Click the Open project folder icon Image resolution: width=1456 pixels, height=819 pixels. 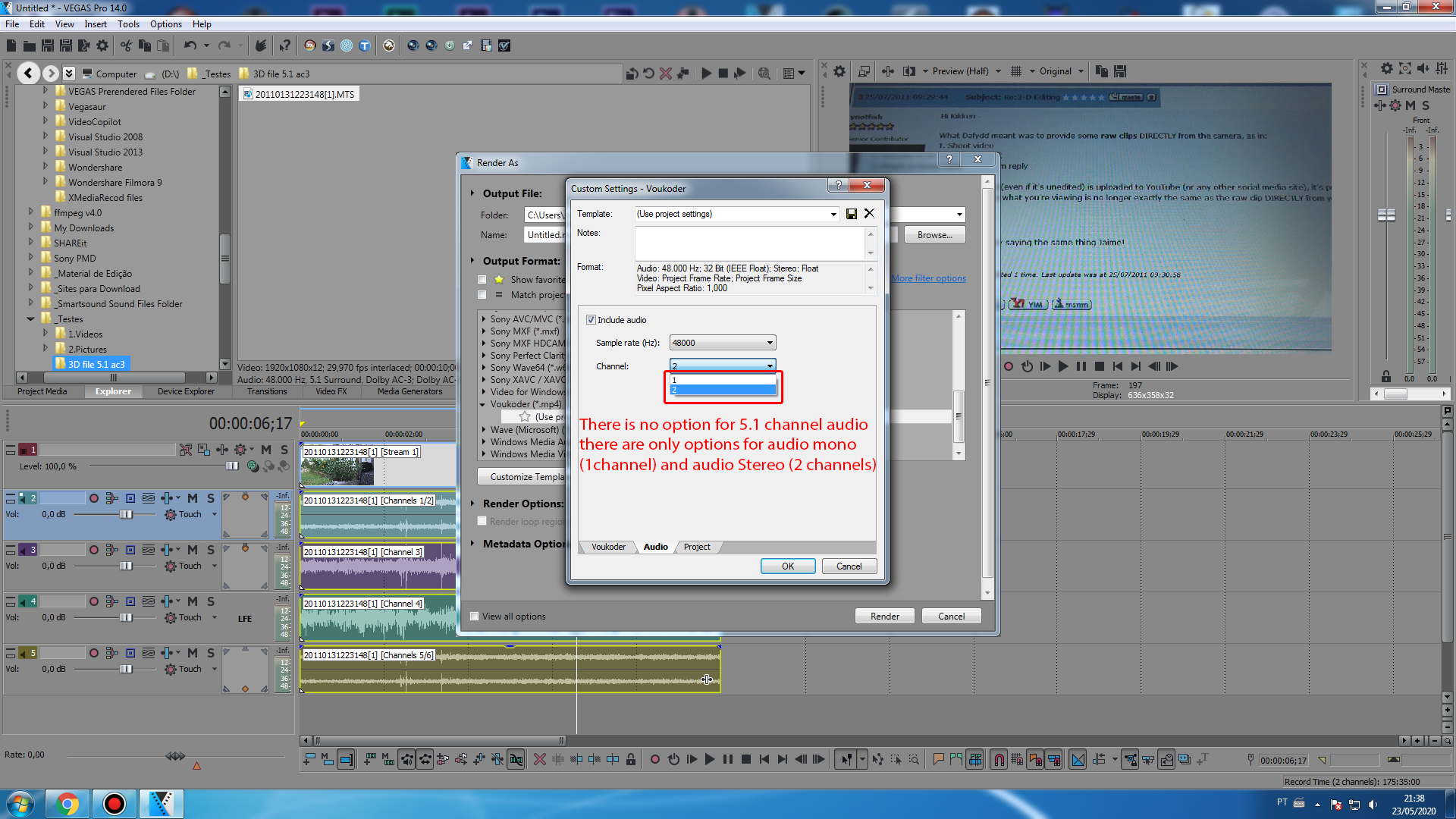point(30,45)
